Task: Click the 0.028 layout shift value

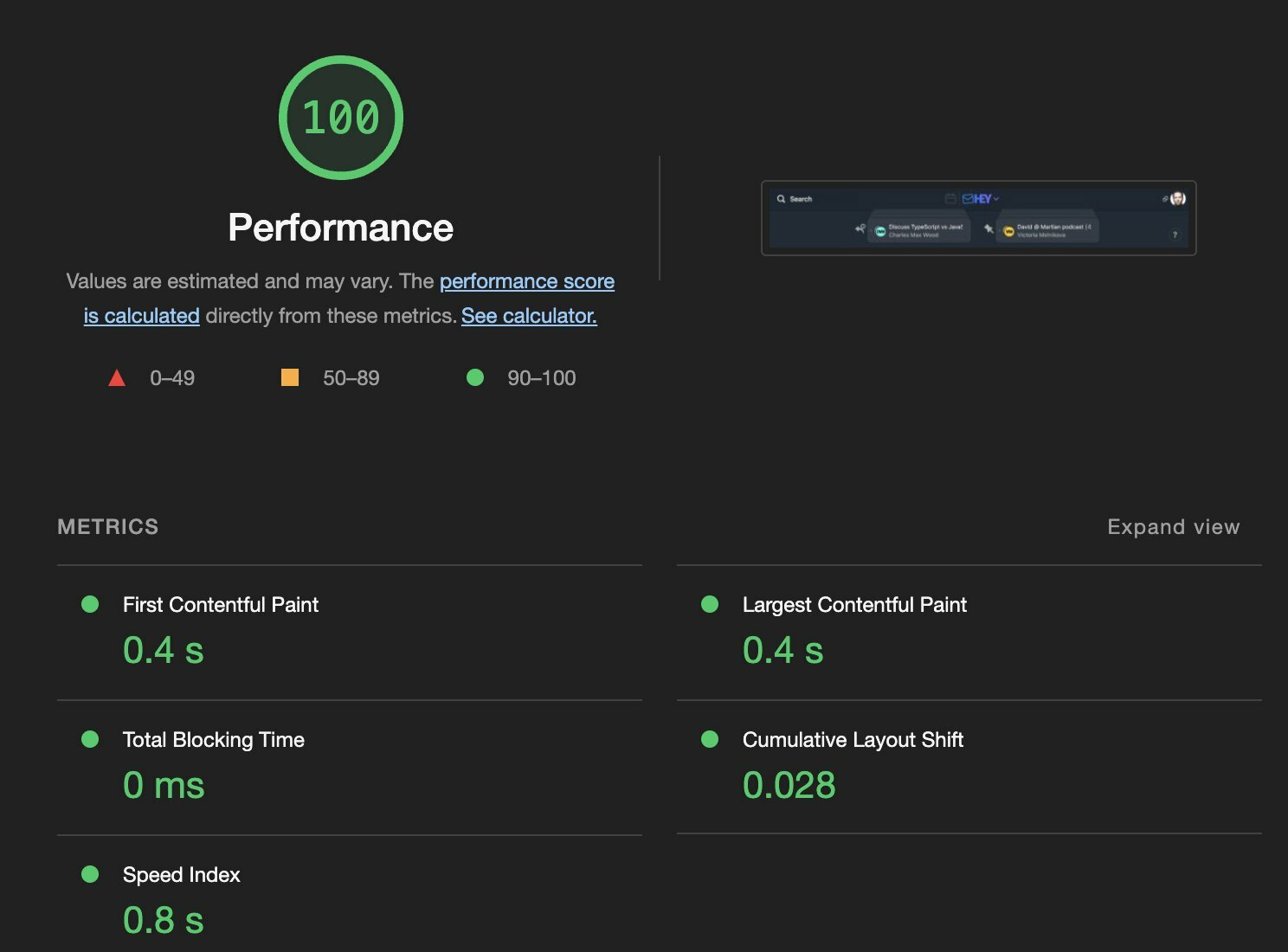Action: click(789, 785)
